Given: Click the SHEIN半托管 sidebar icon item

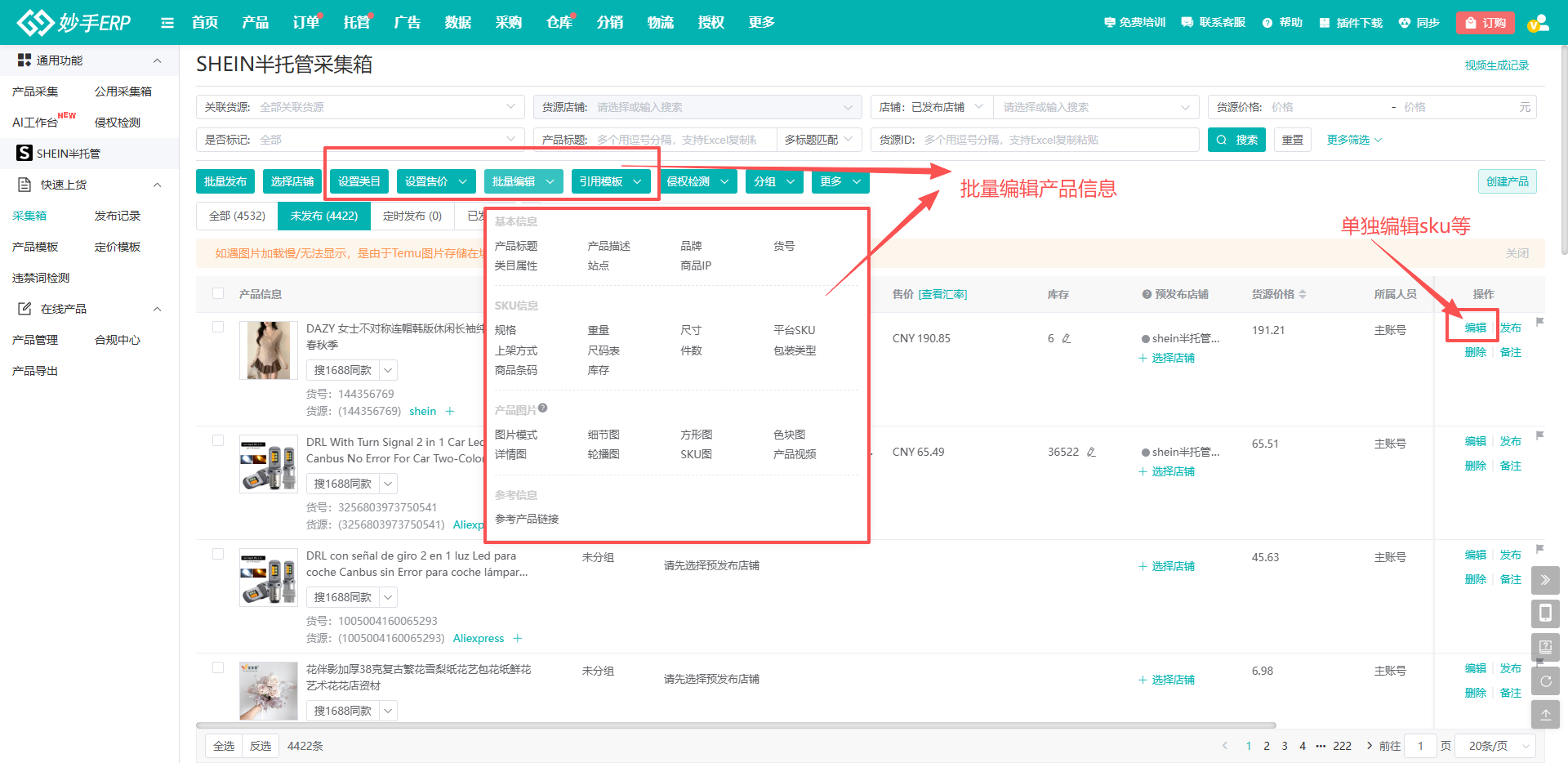Looking at the screenshot, I should tap(89, 154).
